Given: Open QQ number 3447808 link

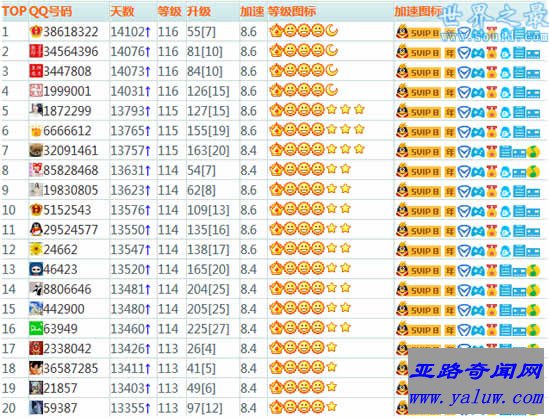Looking at the screenshot, I should pos(67,71).
